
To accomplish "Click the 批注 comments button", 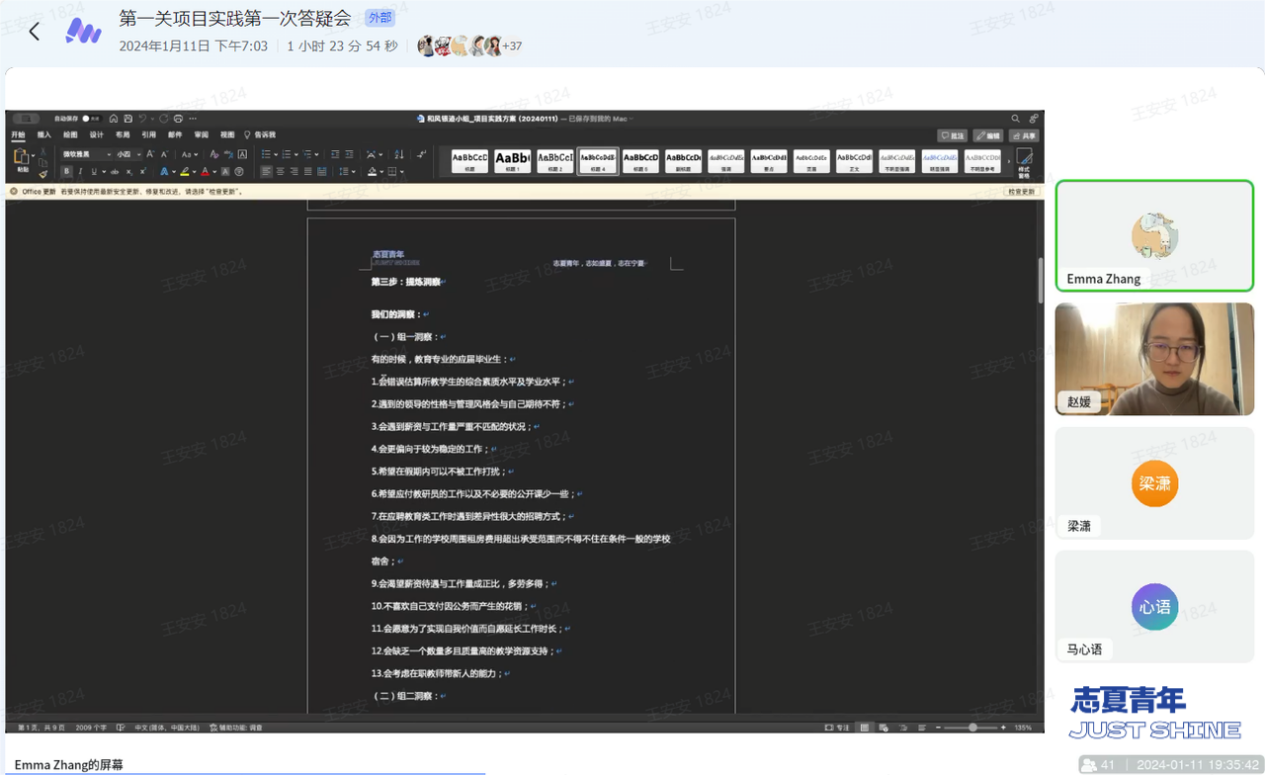I will pyautogui.click(x=952, y=136).
